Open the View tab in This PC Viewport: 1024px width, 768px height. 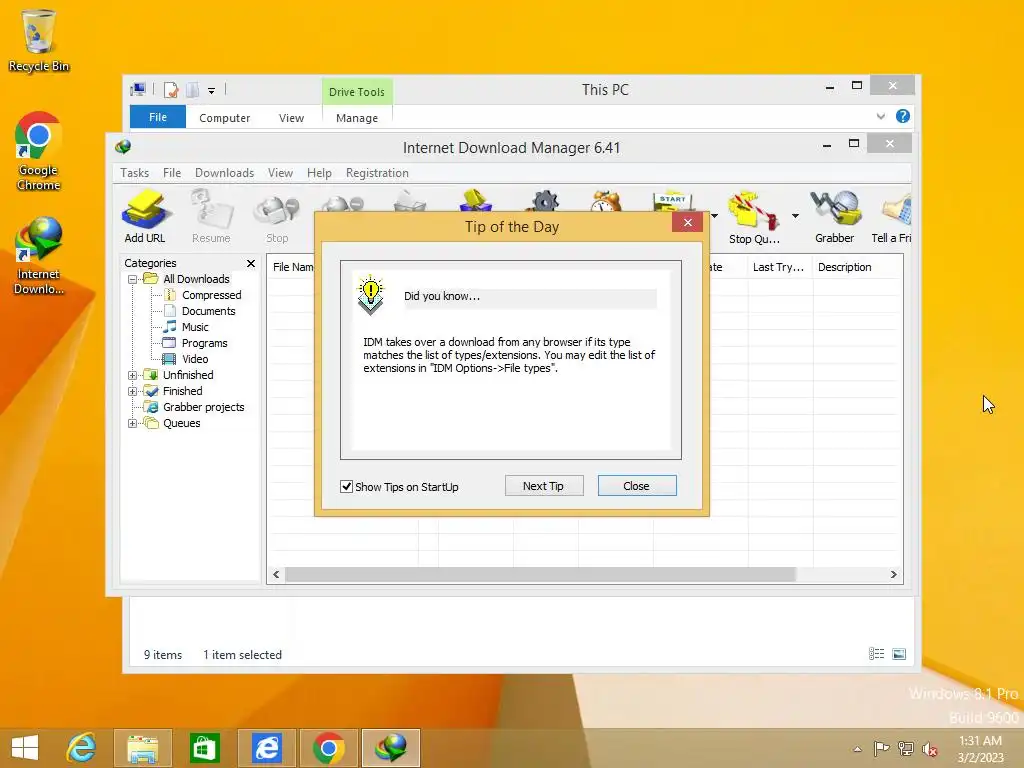coord(291,118)
